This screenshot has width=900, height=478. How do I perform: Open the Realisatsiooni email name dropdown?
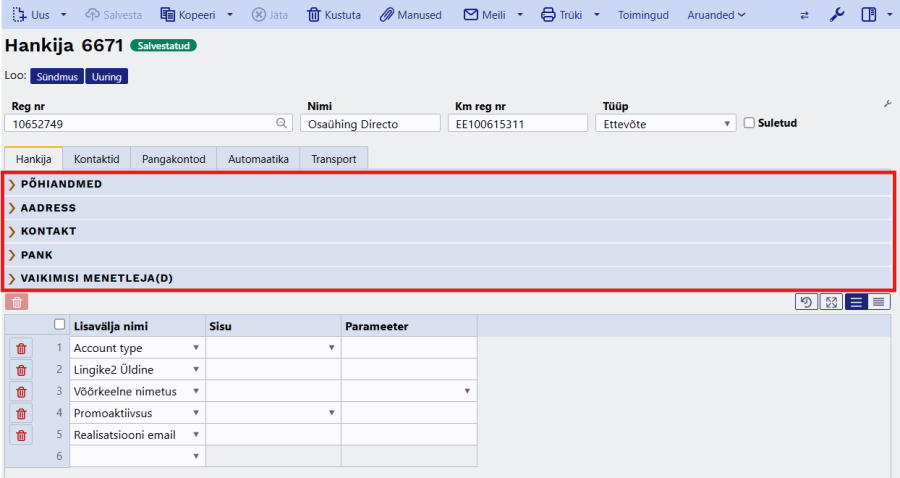[196, 434]
